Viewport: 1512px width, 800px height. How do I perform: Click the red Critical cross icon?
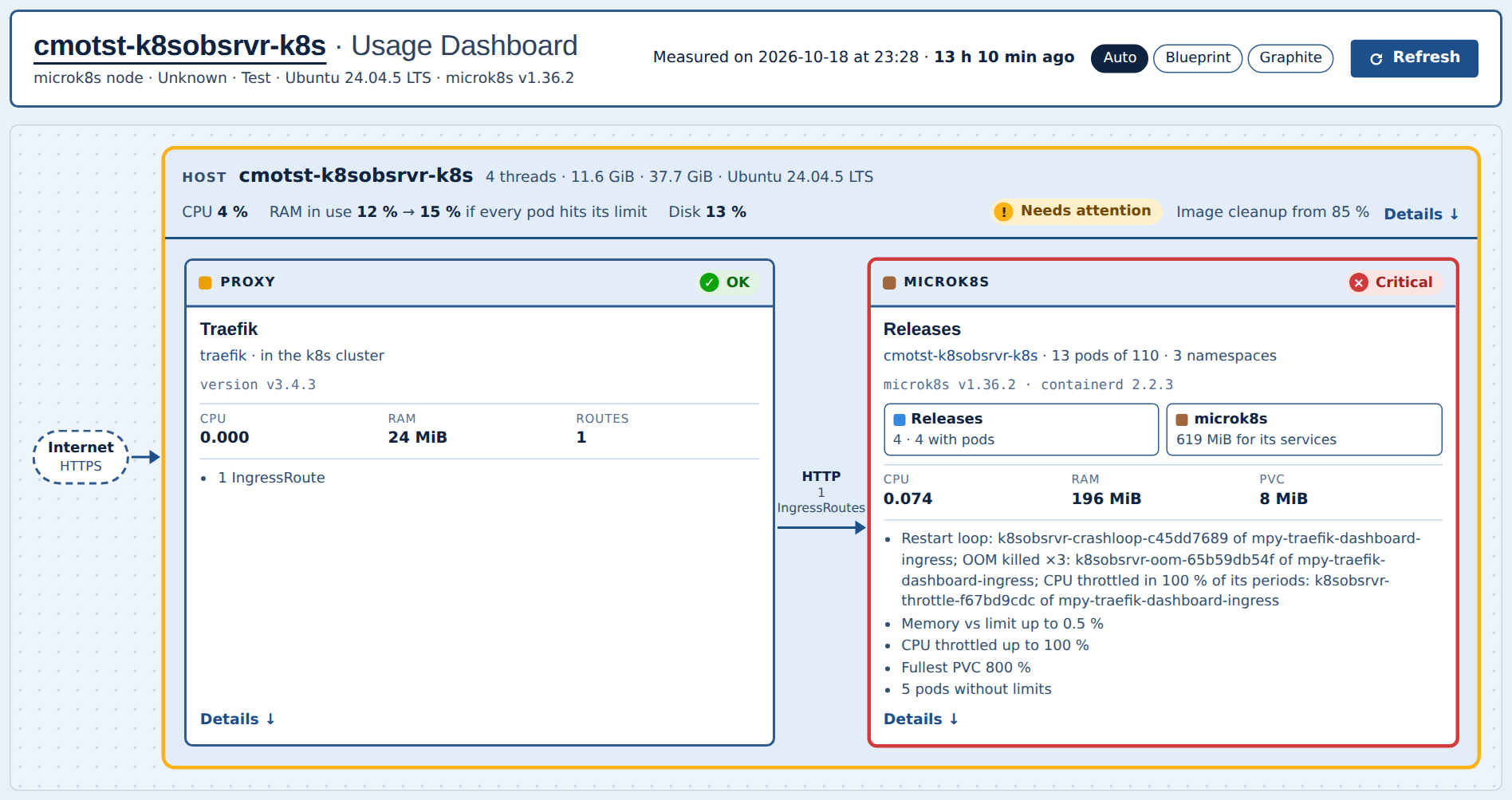(1359, 282)
